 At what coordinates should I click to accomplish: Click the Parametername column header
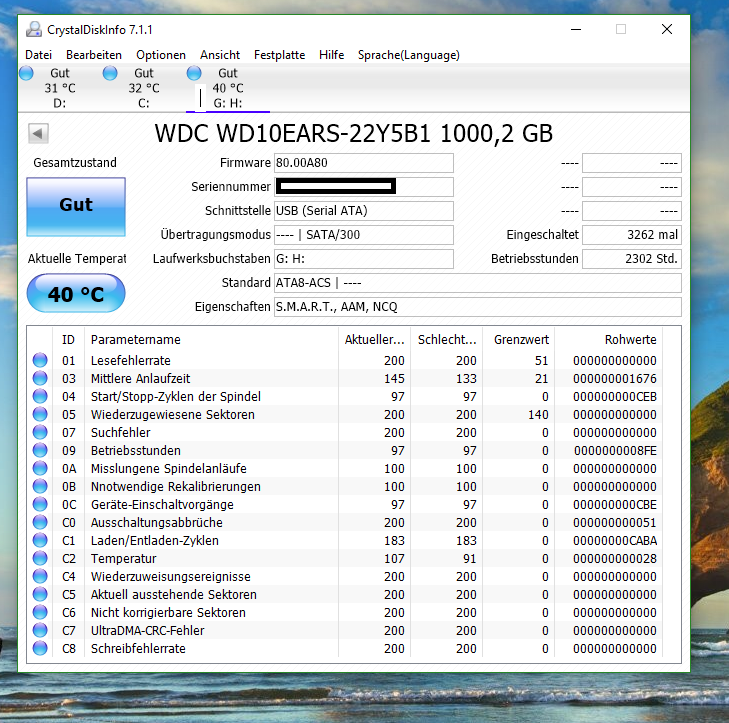(x=212, y=339)
